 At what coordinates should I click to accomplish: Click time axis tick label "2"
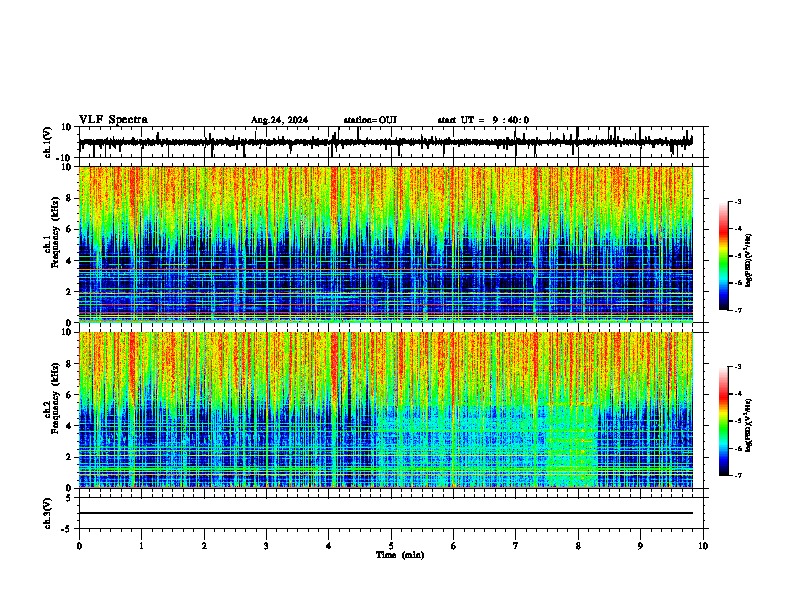coord(204,546)
